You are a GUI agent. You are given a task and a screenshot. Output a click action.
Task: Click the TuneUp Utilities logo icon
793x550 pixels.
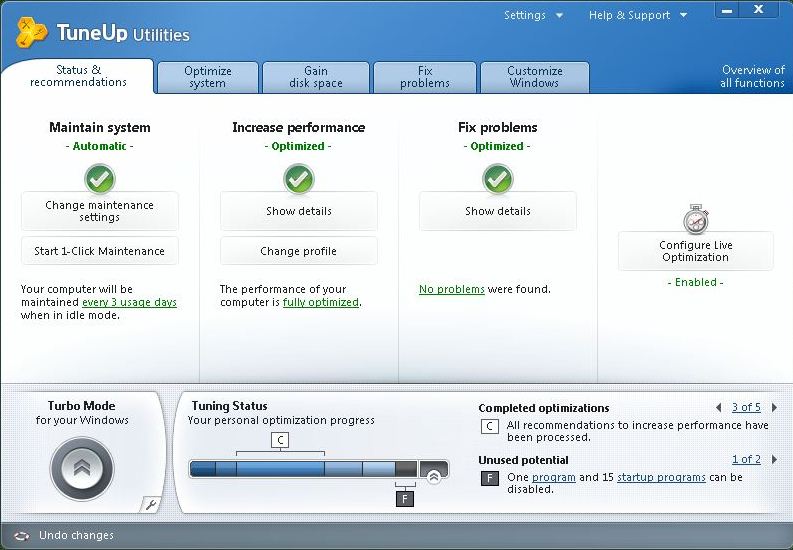click(31, 32)
